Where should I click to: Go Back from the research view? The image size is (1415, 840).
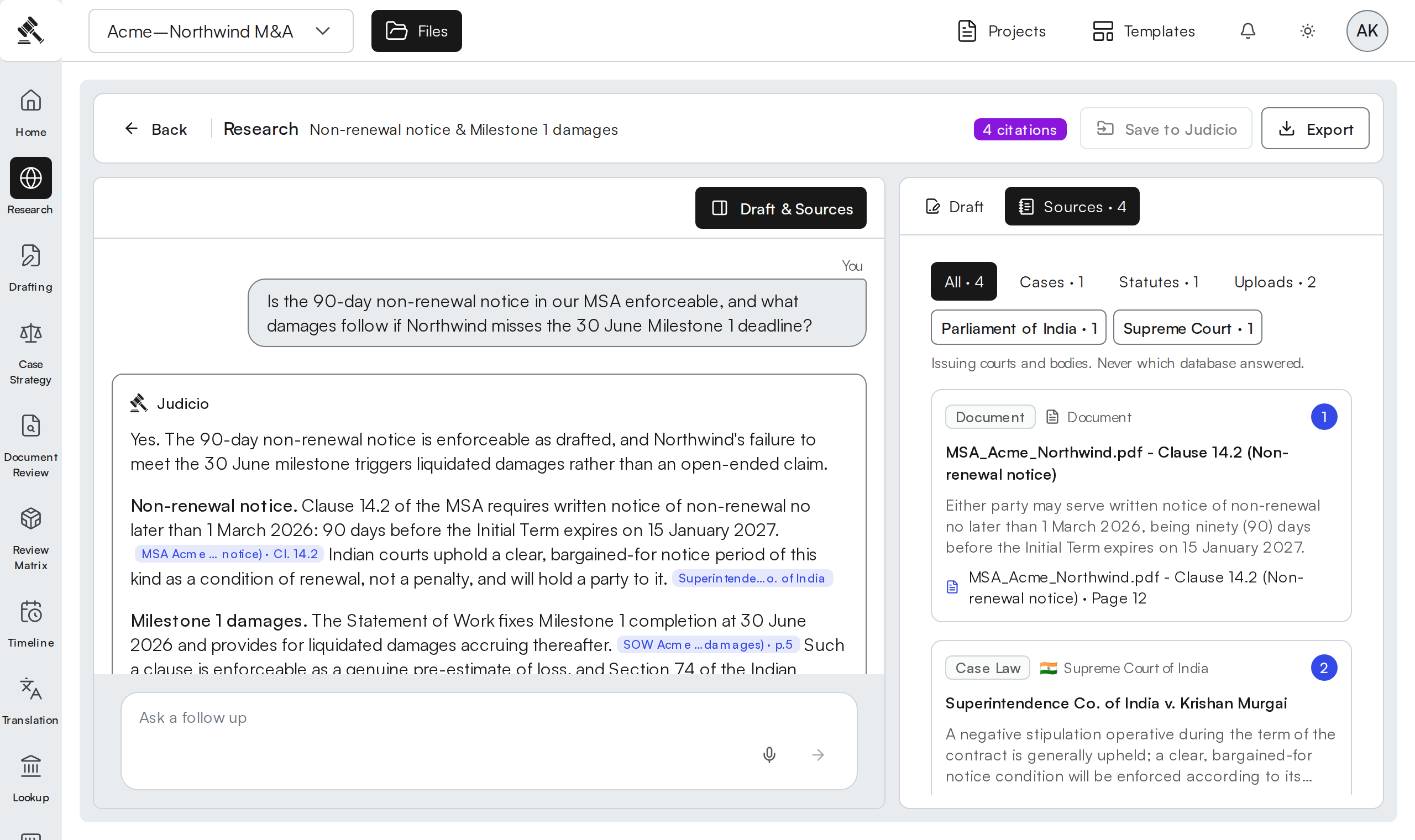tap(156, 129)
